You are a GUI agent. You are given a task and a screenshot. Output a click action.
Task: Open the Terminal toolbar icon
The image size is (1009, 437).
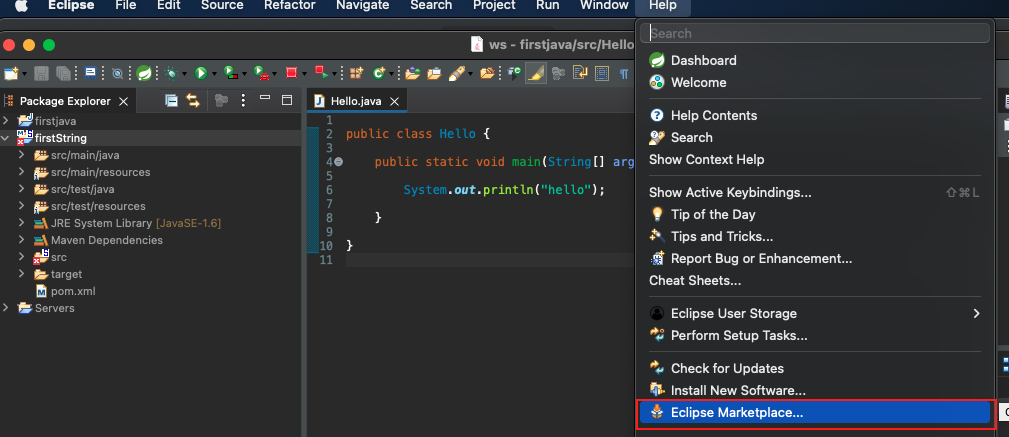[x=90, y=73]
